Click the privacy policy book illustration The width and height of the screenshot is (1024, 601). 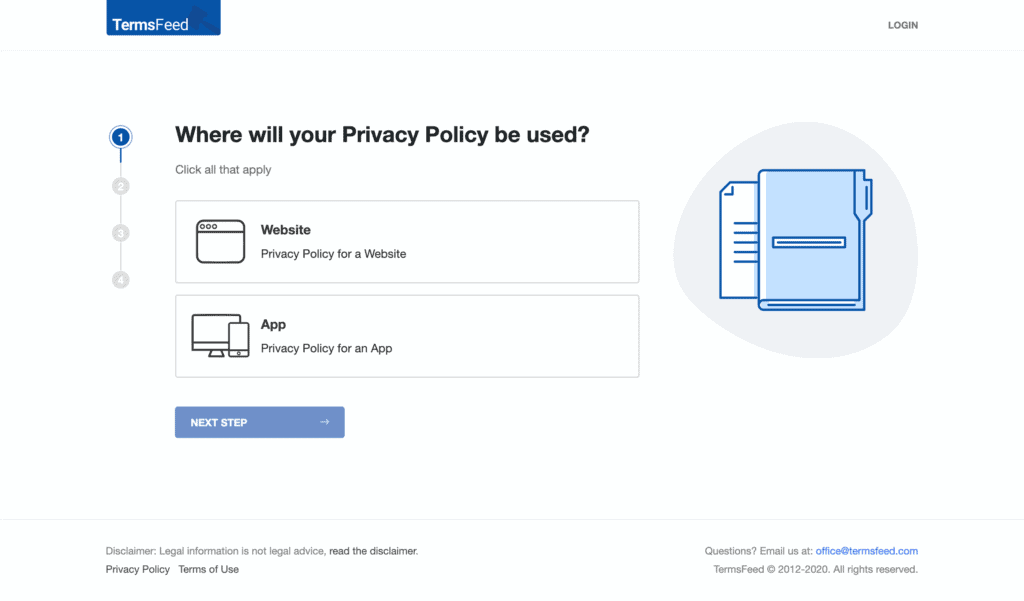[x=796, y=240]
